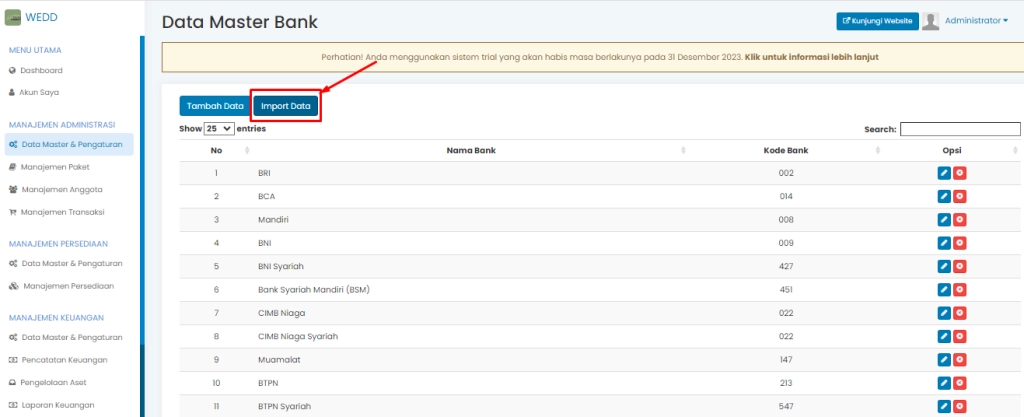
Task: Click the edit icon for BRI row
Action: [944, 173]
